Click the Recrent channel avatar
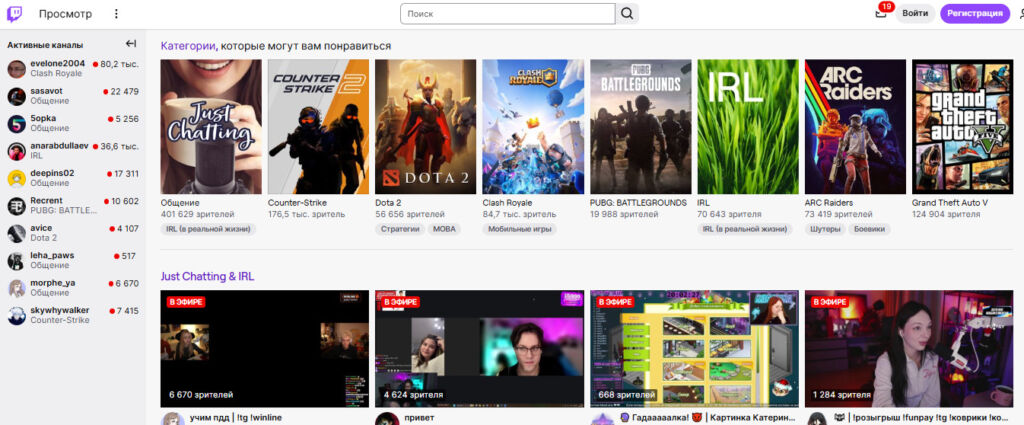 (17, 206)
